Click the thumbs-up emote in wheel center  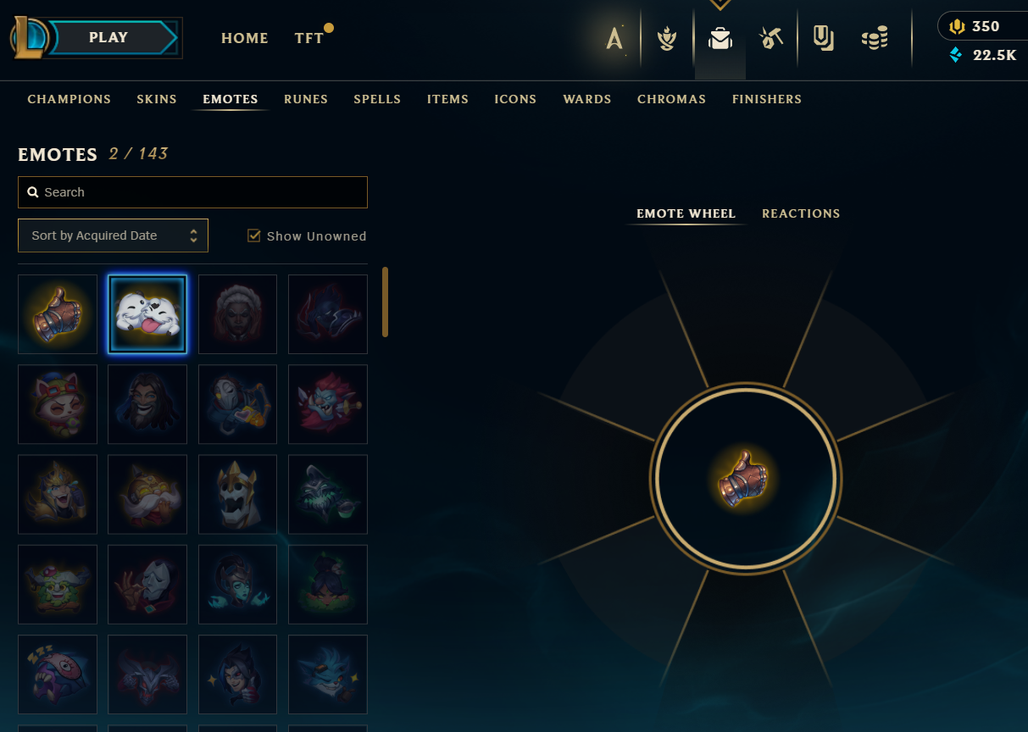[x=744, y=478]
